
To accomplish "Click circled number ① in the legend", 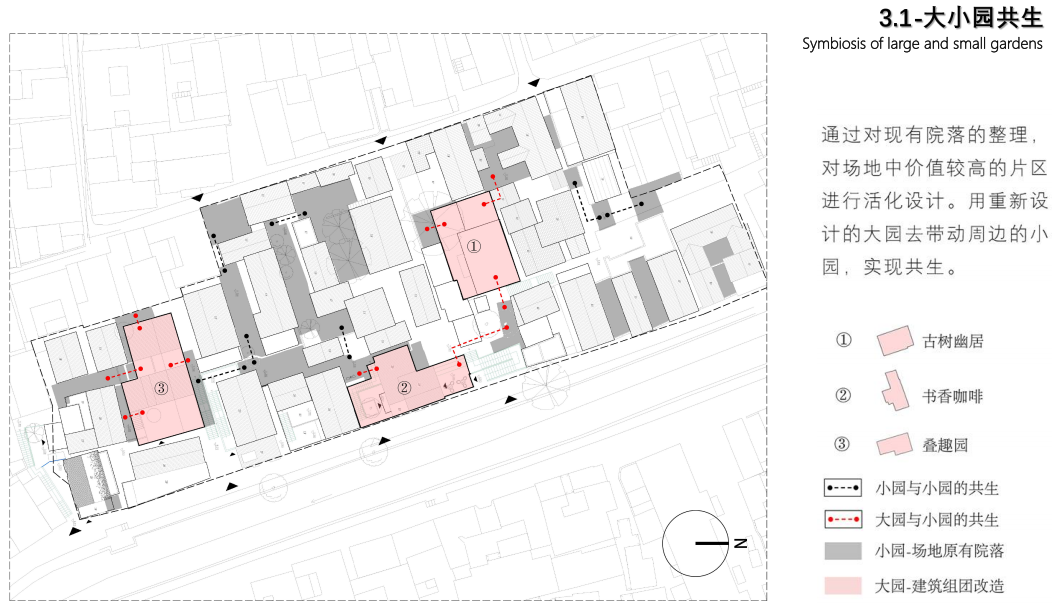I will tap(843, 340).
